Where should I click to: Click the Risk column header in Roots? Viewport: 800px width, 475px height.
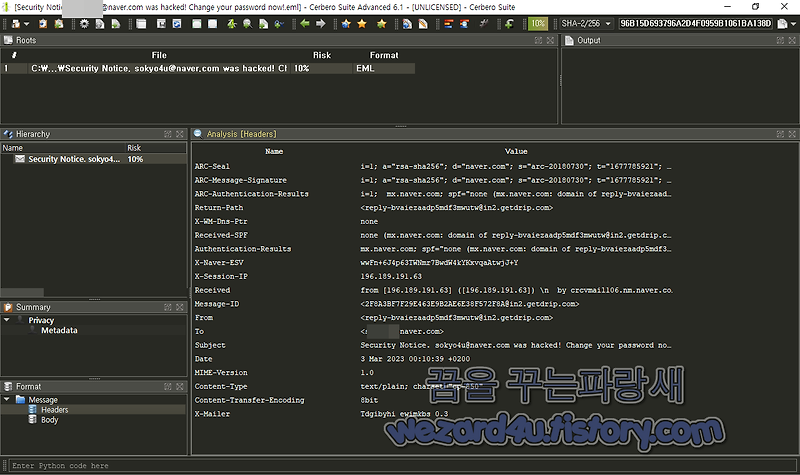point(322,55)
